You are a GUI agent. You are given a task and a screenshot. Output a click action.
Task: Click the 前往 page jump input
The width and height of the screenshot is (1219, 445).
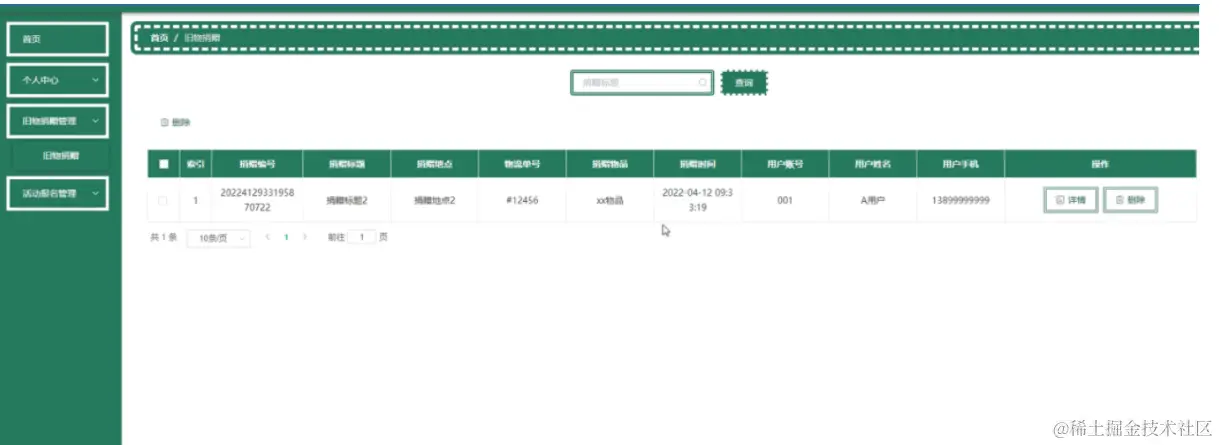click(361, 238)
